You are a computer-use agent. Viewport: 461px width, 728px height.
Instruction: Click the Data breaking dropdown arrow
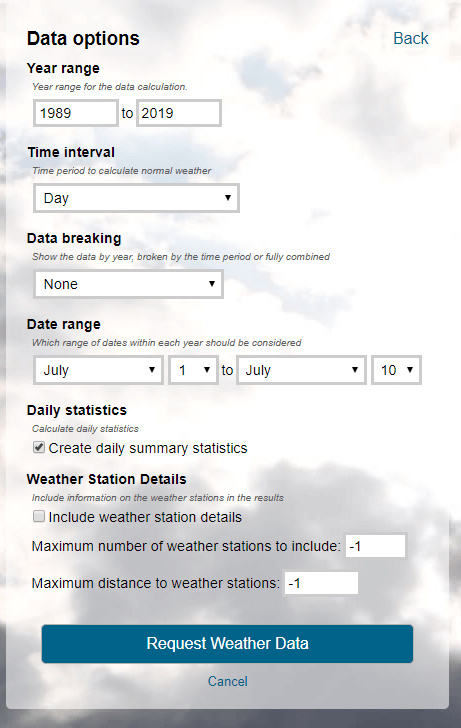(212, 284)
